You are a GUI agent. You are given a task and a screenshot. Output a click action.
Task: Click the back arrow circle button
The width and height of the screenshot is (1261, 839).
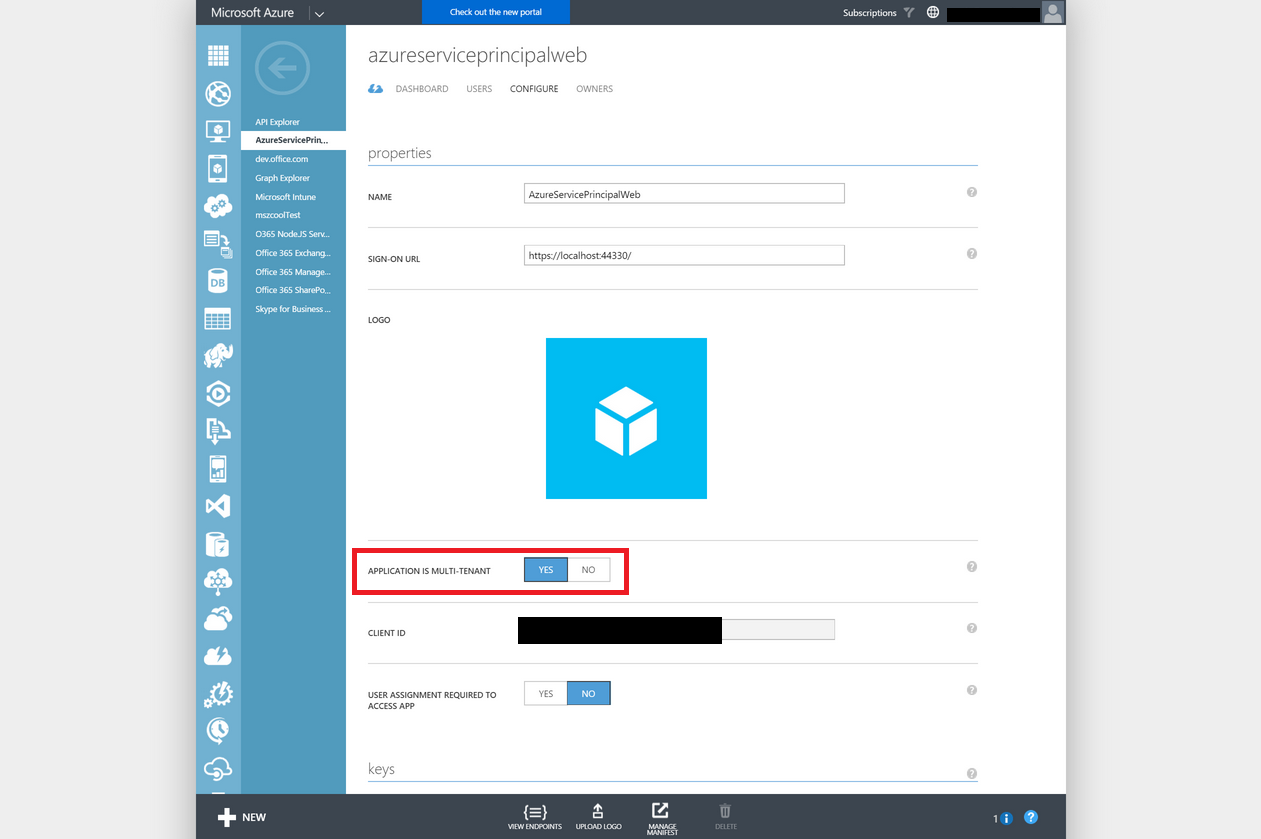pyautogui.click(x=283, y=68)
